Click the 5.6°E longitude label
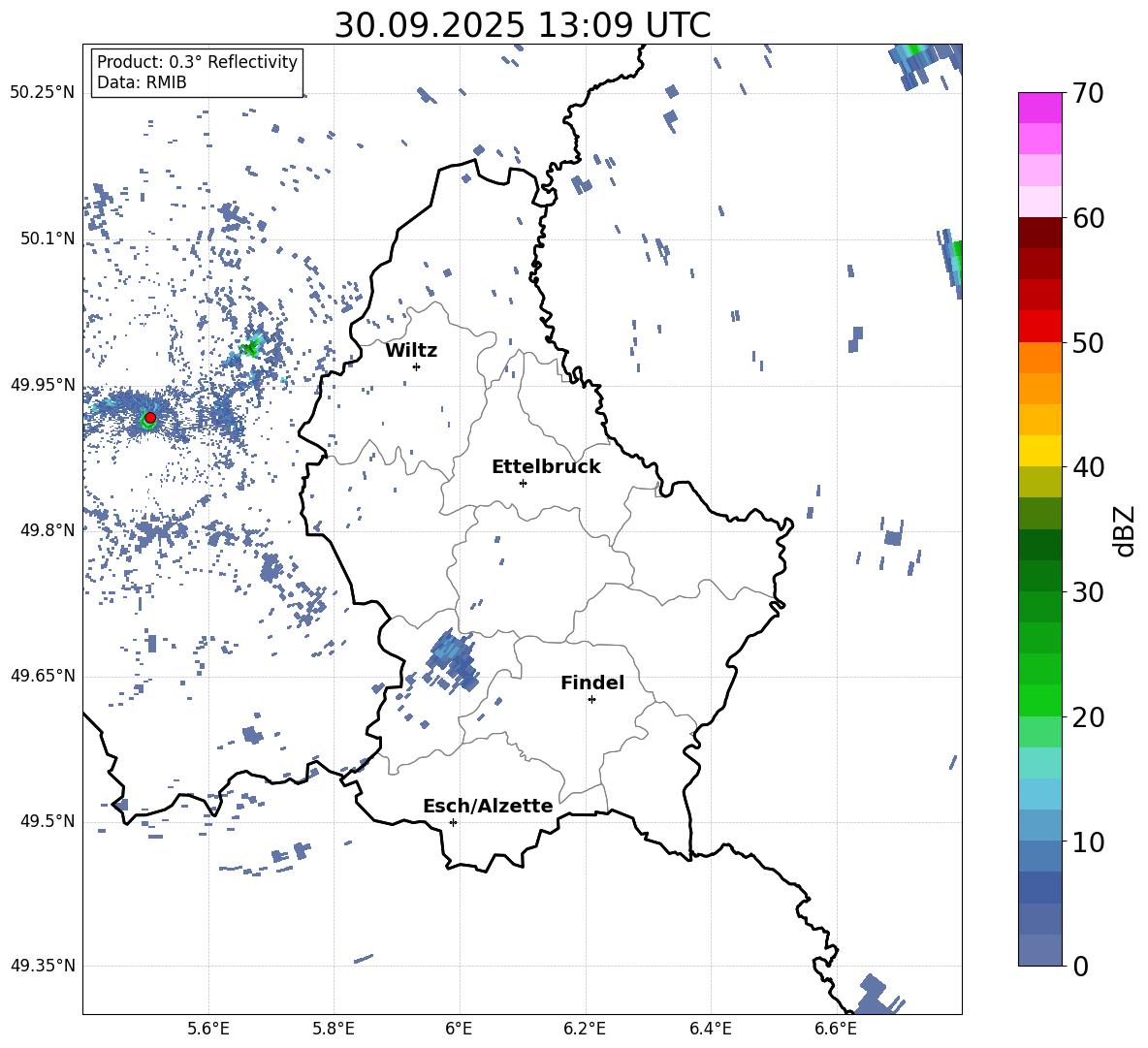The height and width of the screenshot is (1048, 1148). (208, 1029)
